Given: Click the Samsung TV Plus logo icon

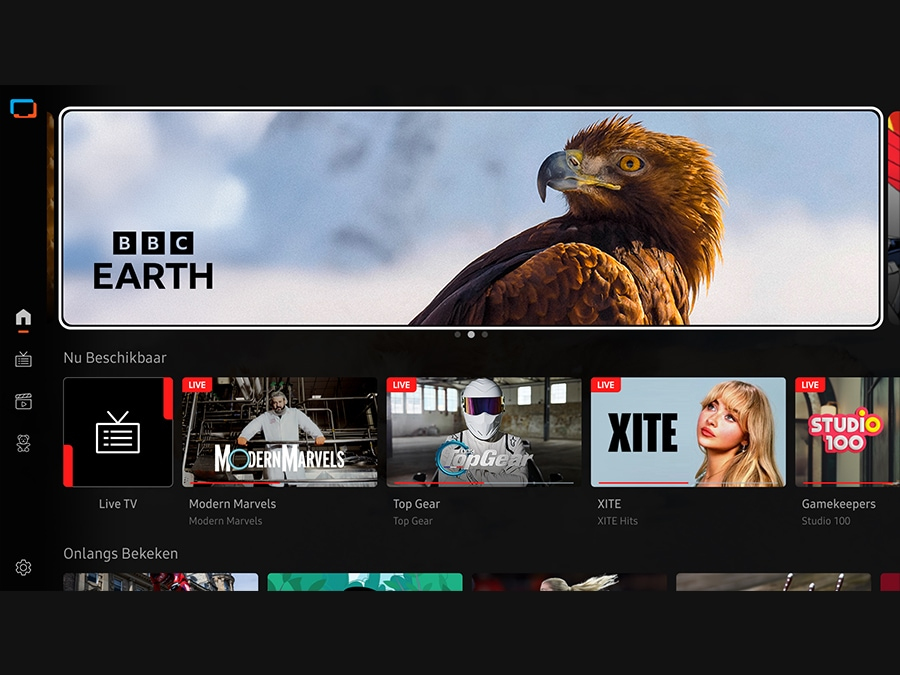Looking at the screenshot, I should (23, 108).
